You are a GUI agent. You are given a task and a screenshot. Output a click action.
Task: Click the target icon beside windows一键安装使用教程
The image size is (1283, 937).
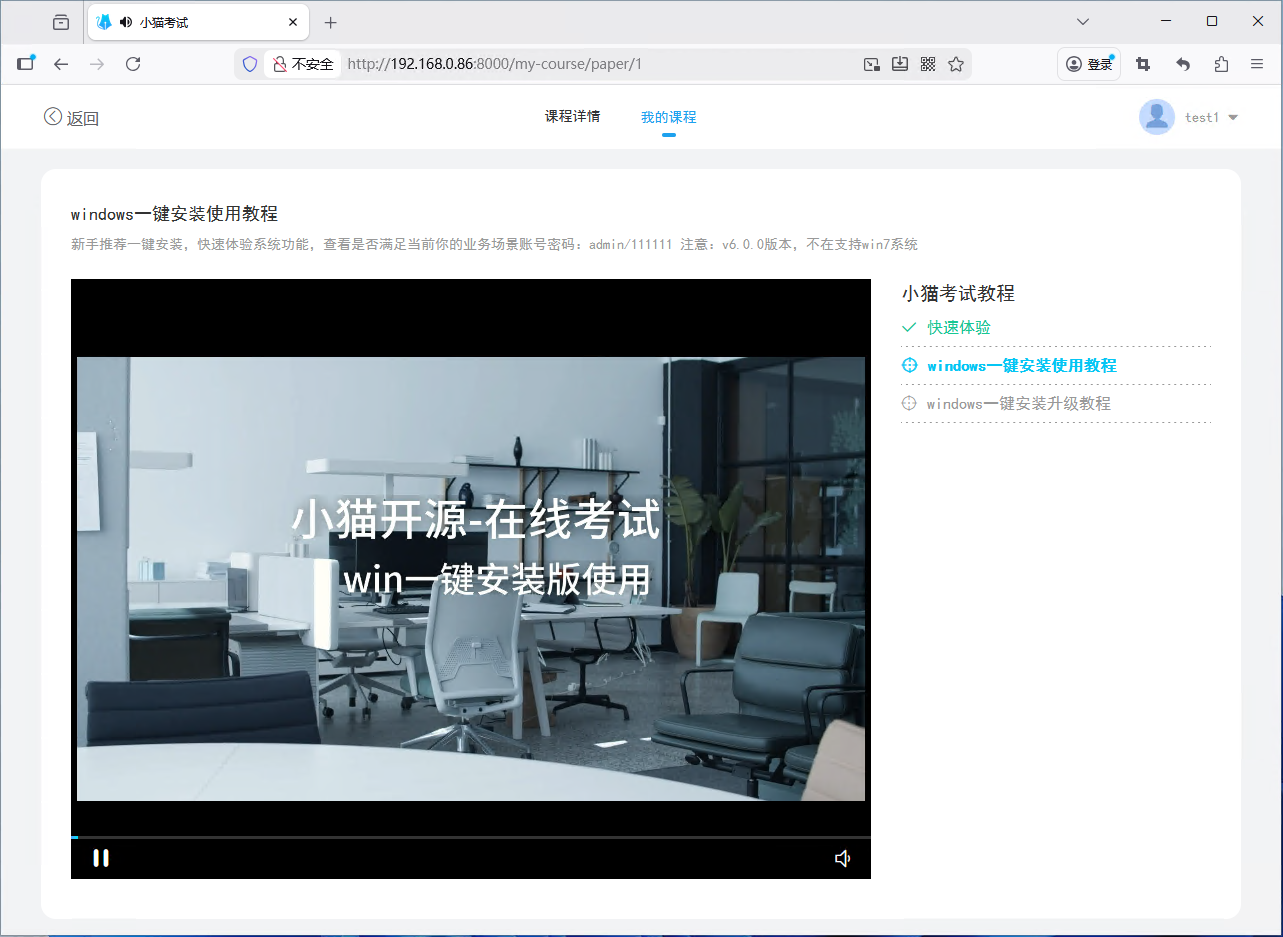[x=909, y=366]
